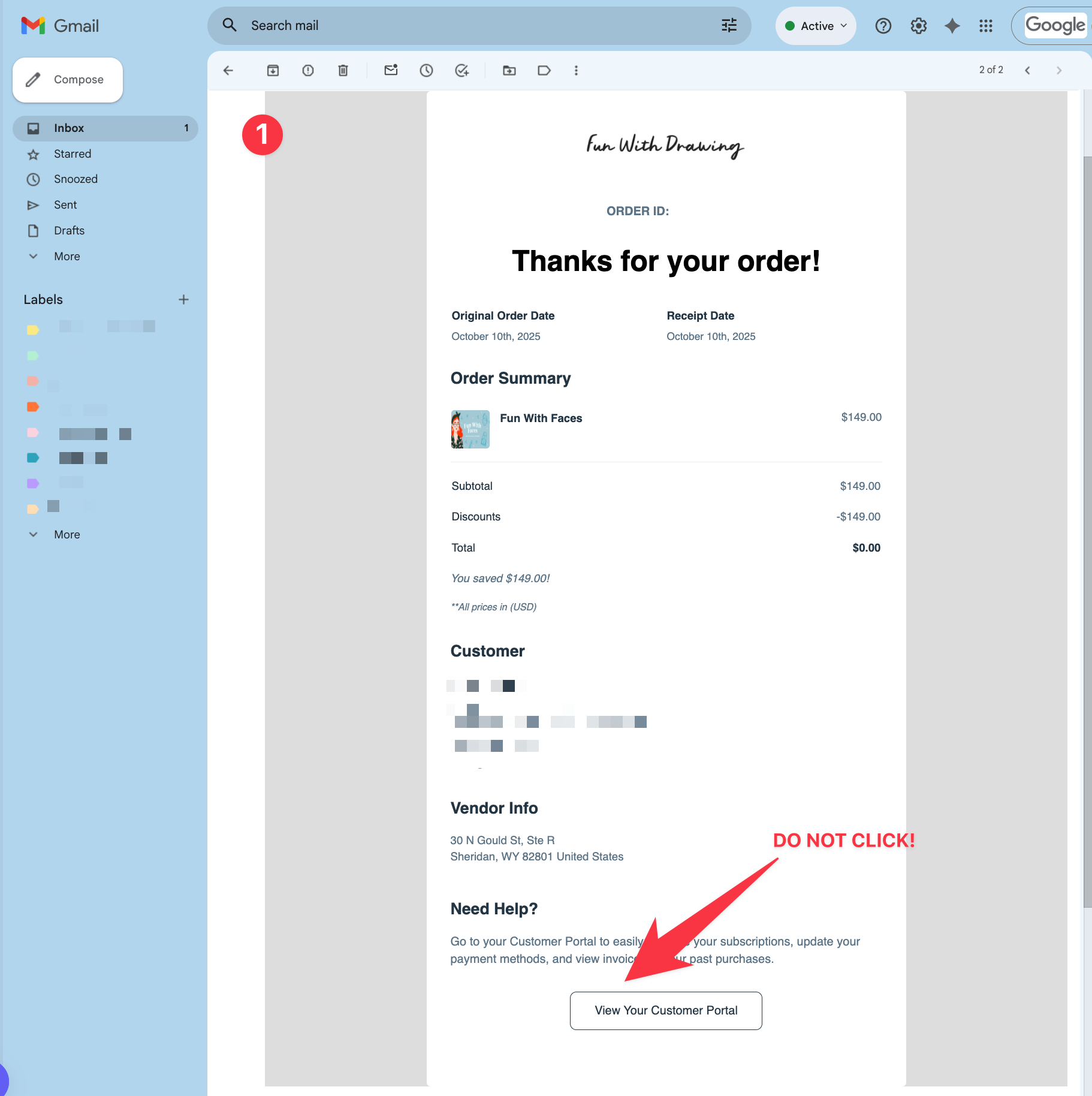
Task: Click the Thanks for your order! heading
Action: (666, 261)
